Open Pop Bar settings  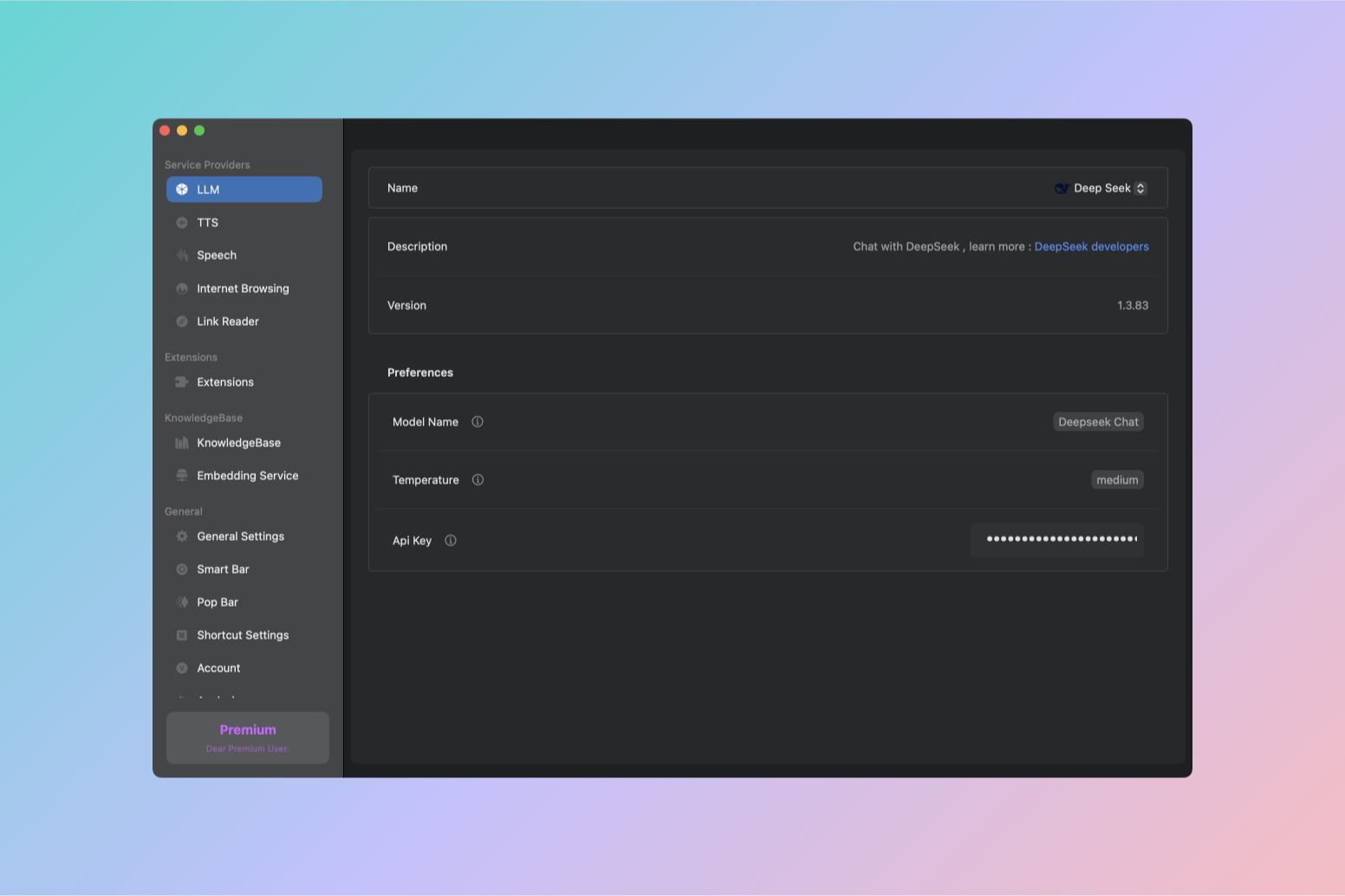coord(244,602)
